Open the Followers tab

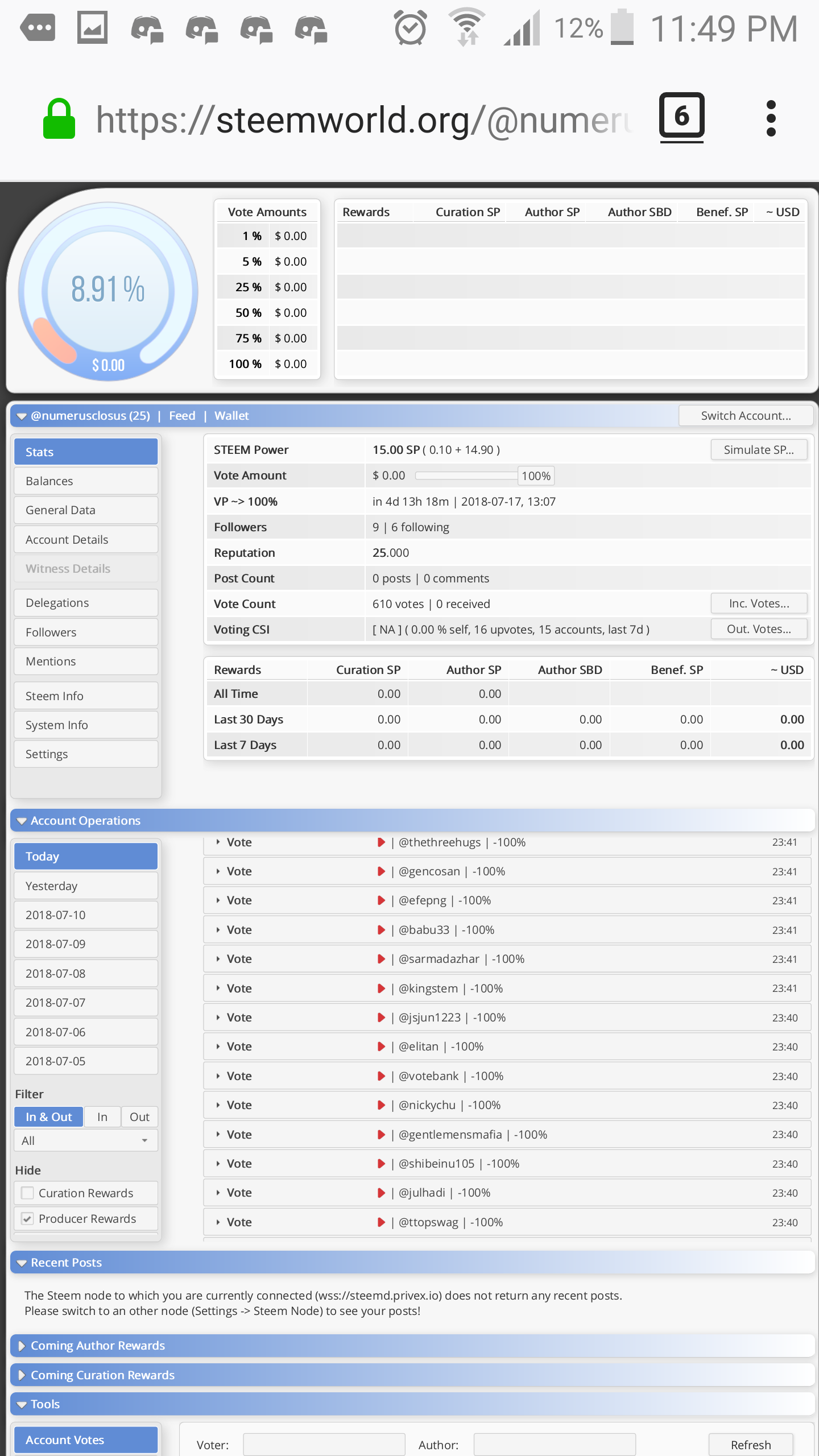pyautogui.click(x=86, y=632)
